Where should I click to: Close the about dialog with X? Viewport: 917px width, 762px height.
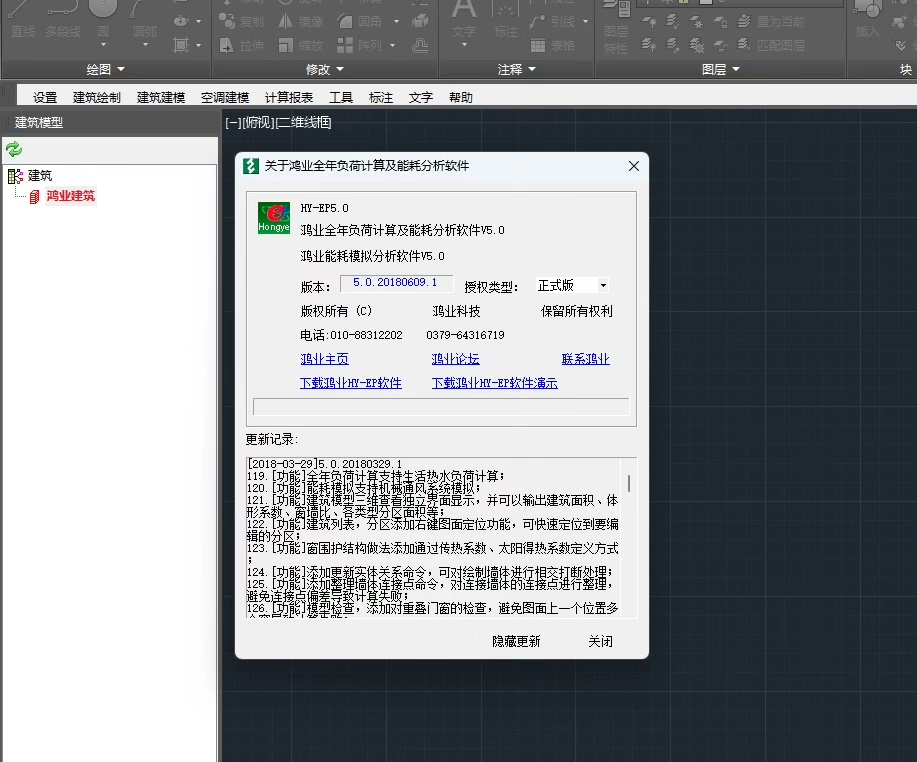tap(633, 166)
